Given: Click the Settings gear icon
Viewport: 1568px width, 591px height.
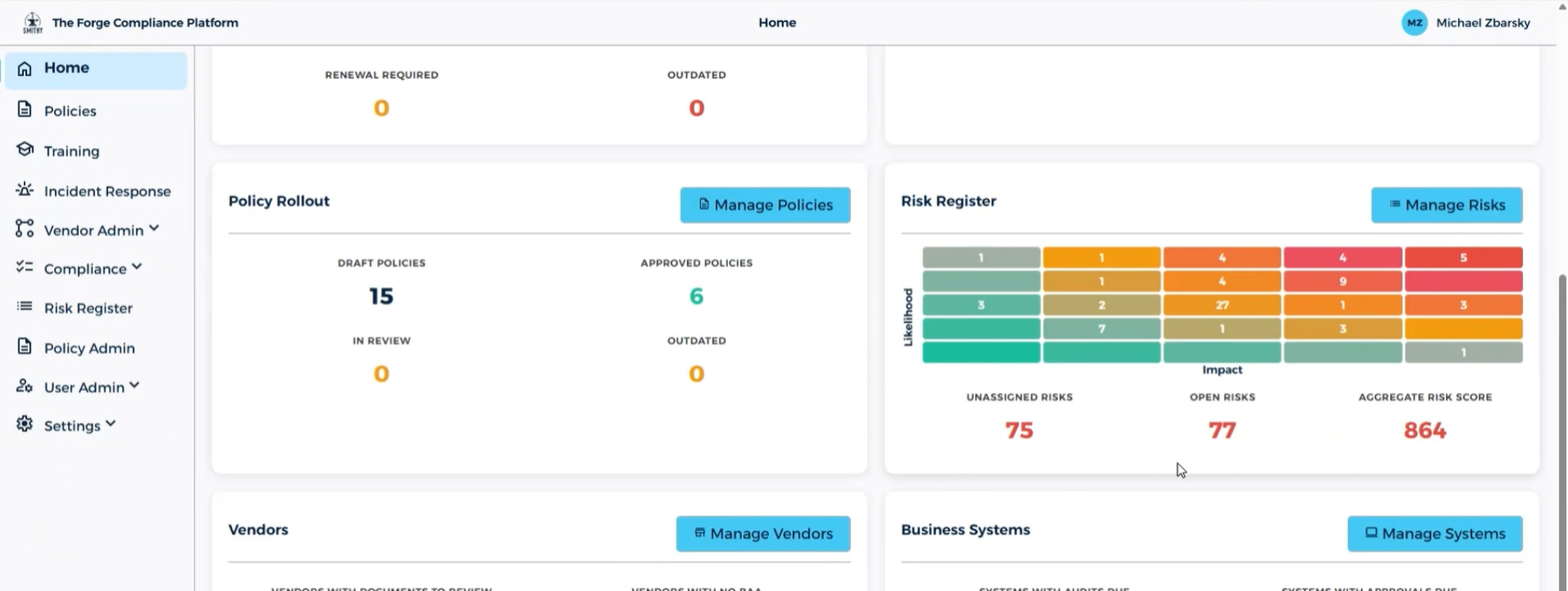Looking at the screenshot, I should coord(25,424).
